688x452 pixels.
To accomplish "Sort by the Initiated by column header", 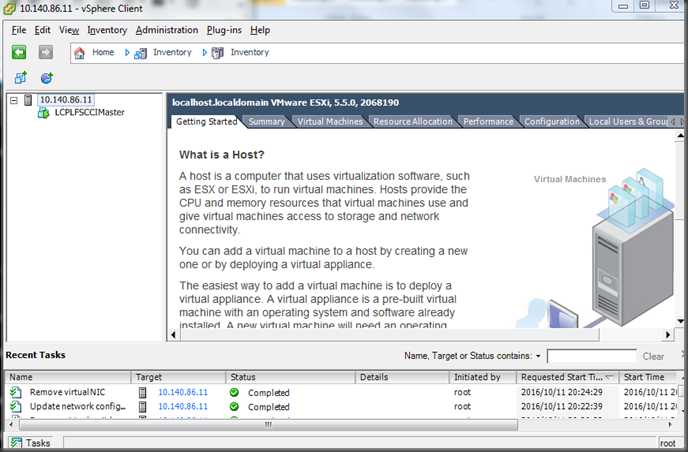I will point(483,377).
